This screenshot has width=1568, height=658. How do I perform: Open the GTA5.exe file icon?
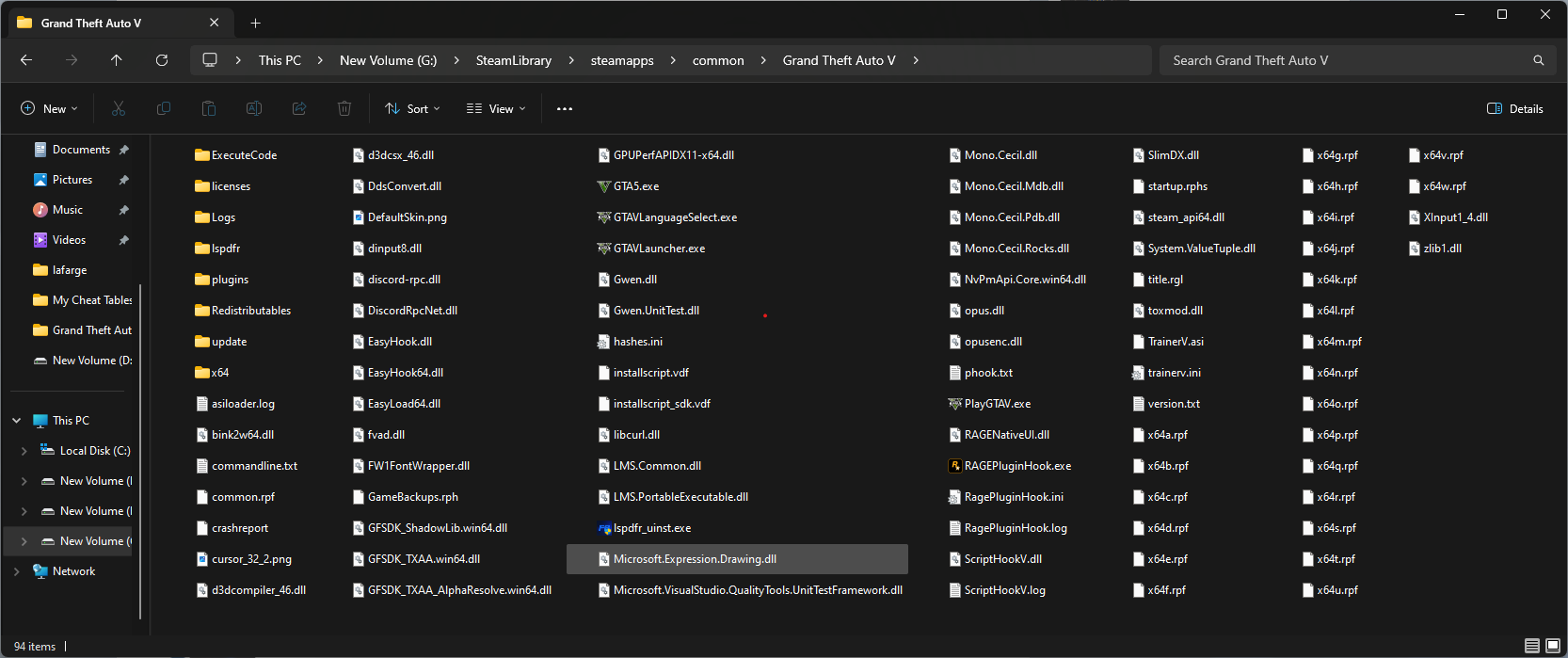[604, 186]
